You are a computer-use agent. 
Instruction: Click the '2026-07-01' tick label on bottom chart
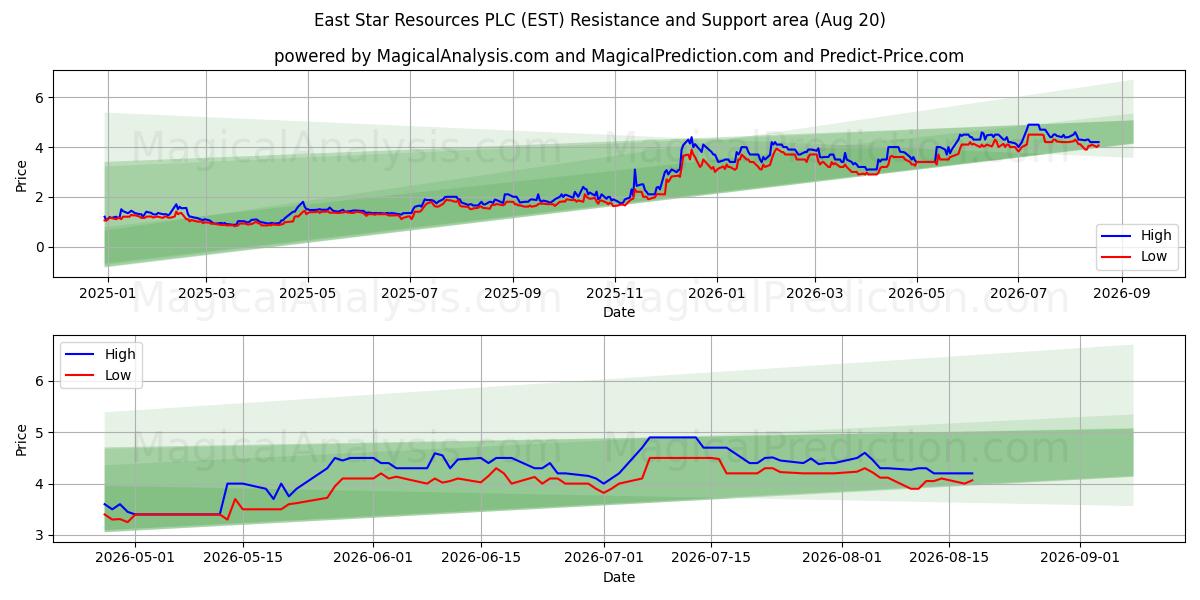pos(605,558)
